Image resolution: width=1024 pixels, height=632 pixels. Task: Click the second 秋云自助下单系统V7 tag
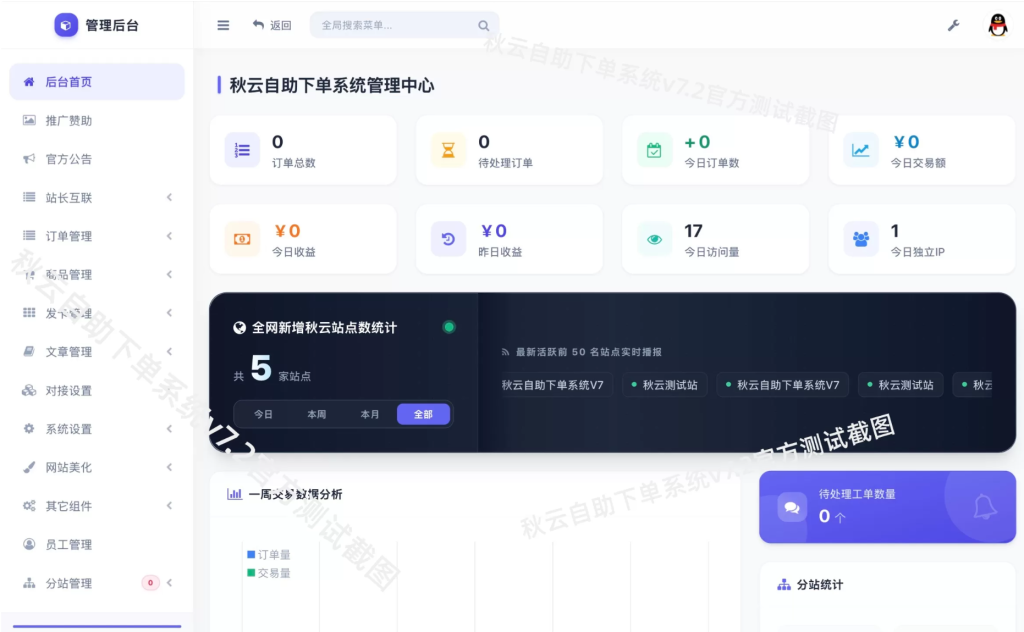pyautogui.click(x=782, y=385)
